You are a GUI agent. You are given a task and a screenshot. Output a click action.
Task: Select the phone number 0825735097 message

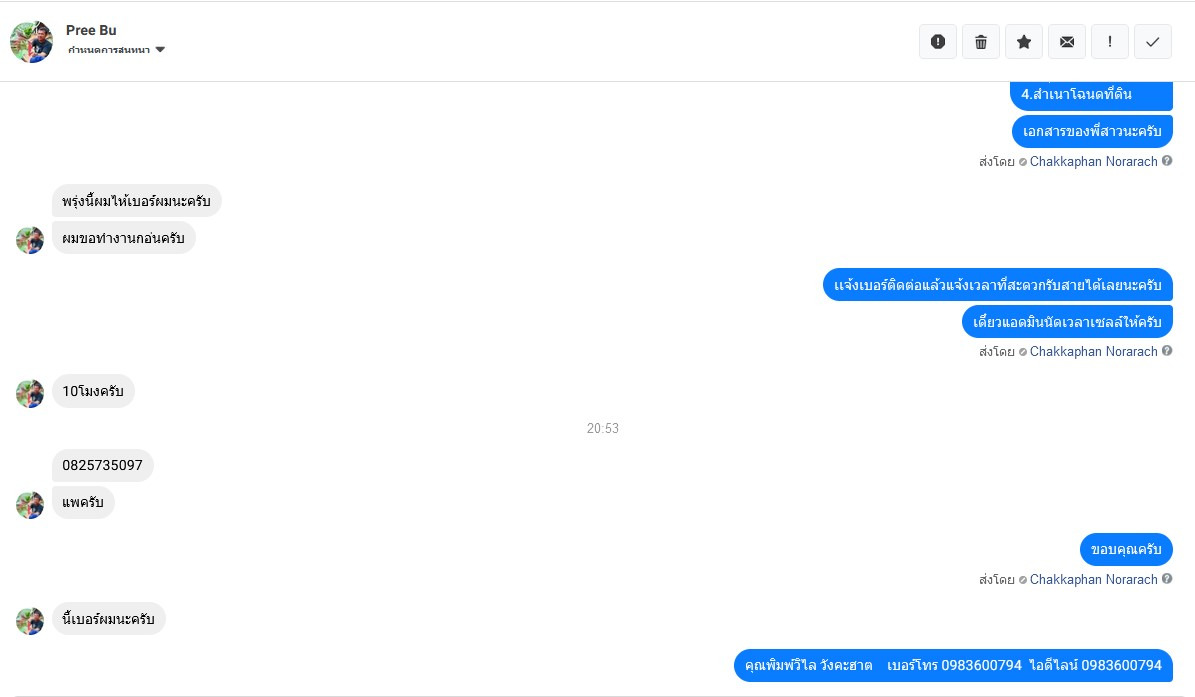click(103, 465)
